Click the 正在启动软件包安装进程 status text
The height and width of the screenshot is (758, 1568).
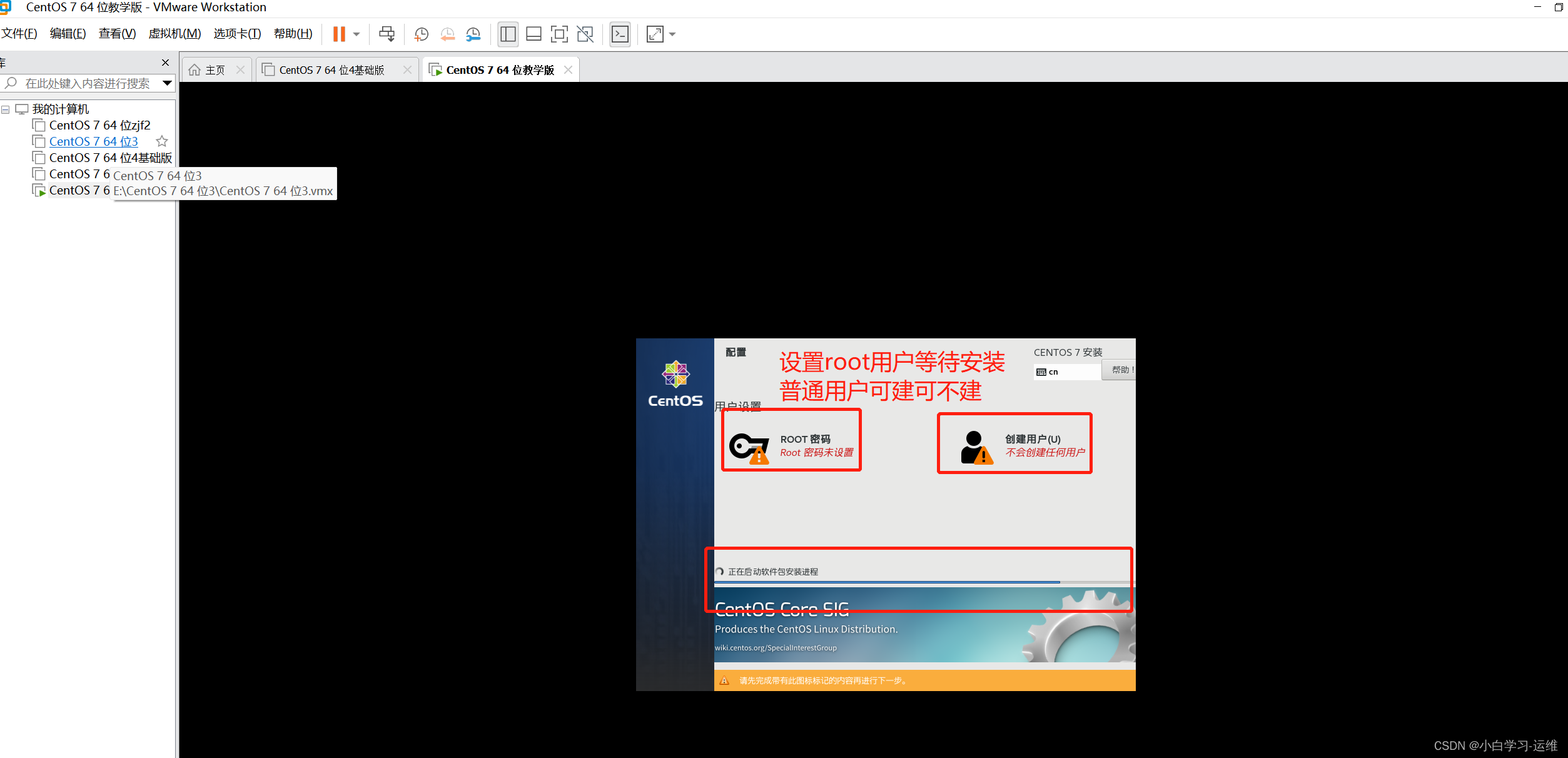773,572
